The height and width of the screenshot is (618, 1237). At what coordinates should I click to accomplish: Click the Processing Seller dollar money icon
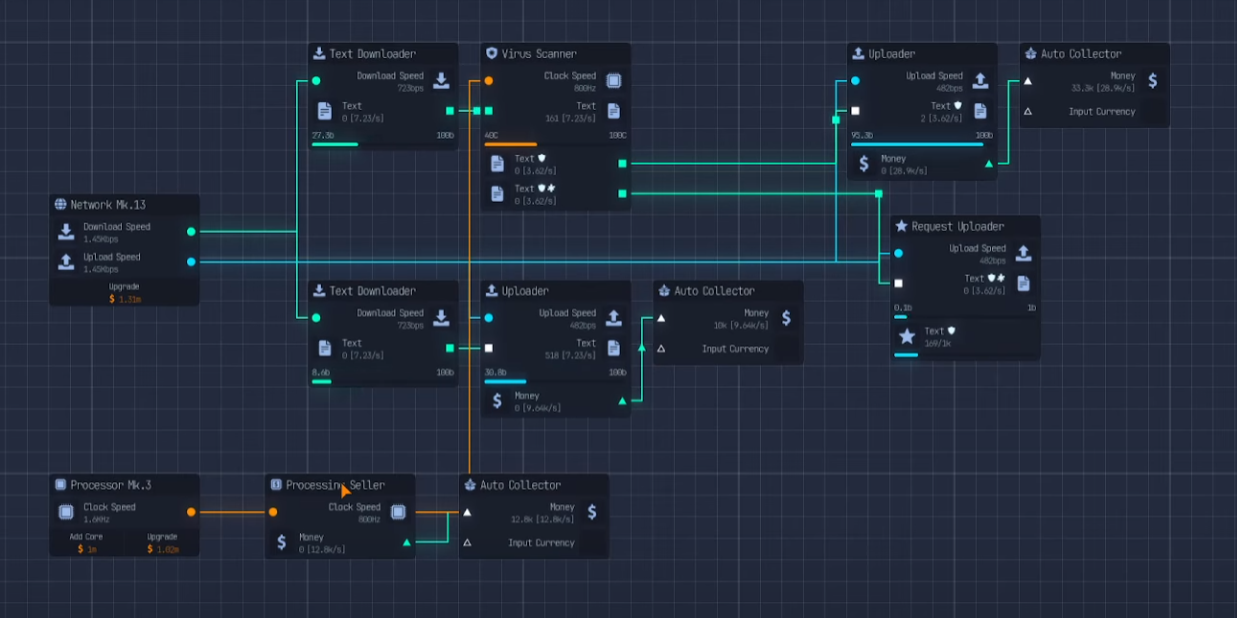[x=282, y=543]
